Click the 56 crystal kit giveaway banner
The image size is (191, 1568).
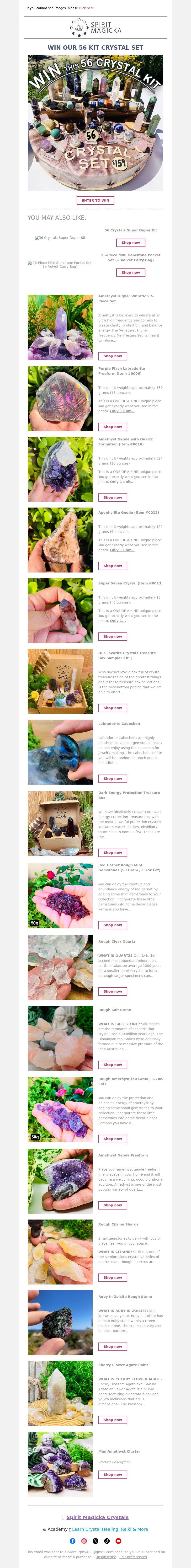click(x=95, y=123)
